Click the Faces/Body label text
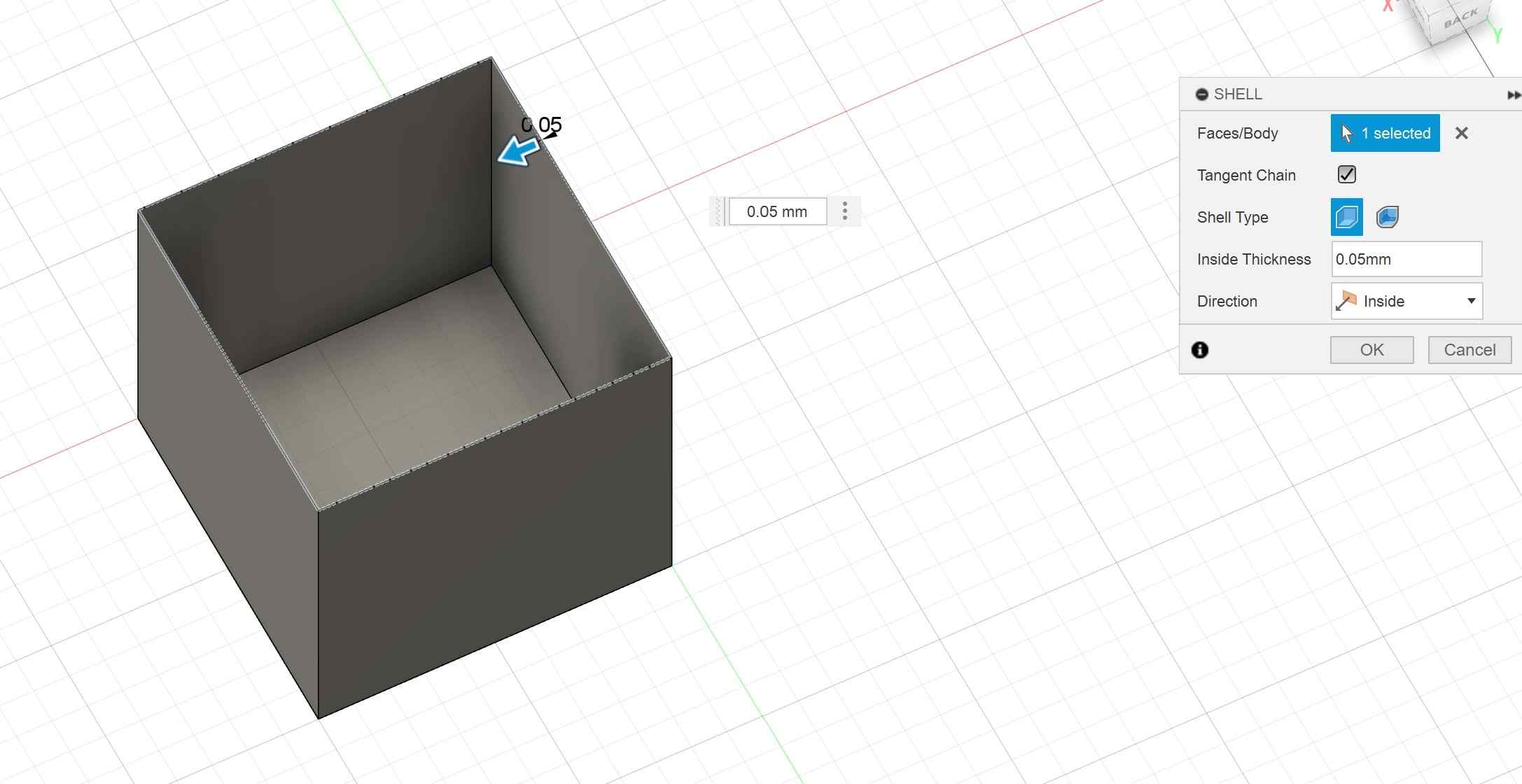The image size is (1522, 784). (x=1237, y=133)
